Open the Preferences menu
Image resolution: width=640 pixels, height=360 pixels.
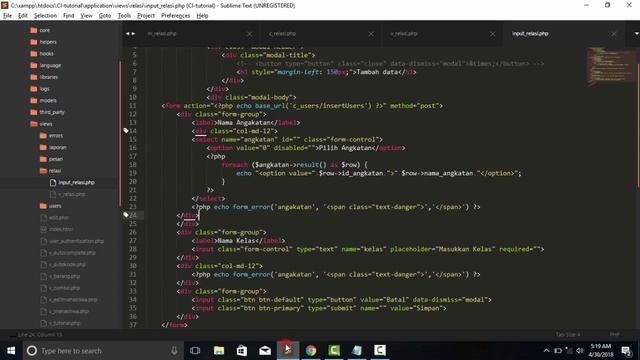coord(176,16)
